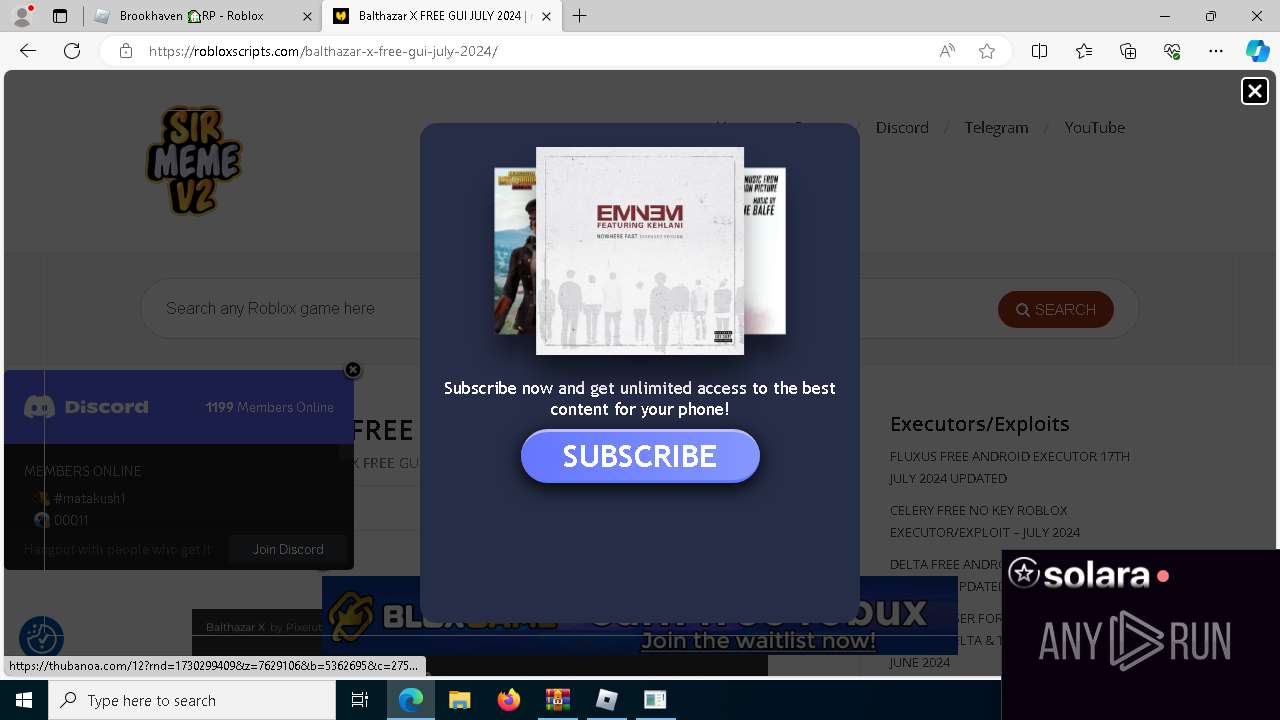1280x720 pixels.
Task: Click the Discord logo in widget
Action: tap(86, 407)
